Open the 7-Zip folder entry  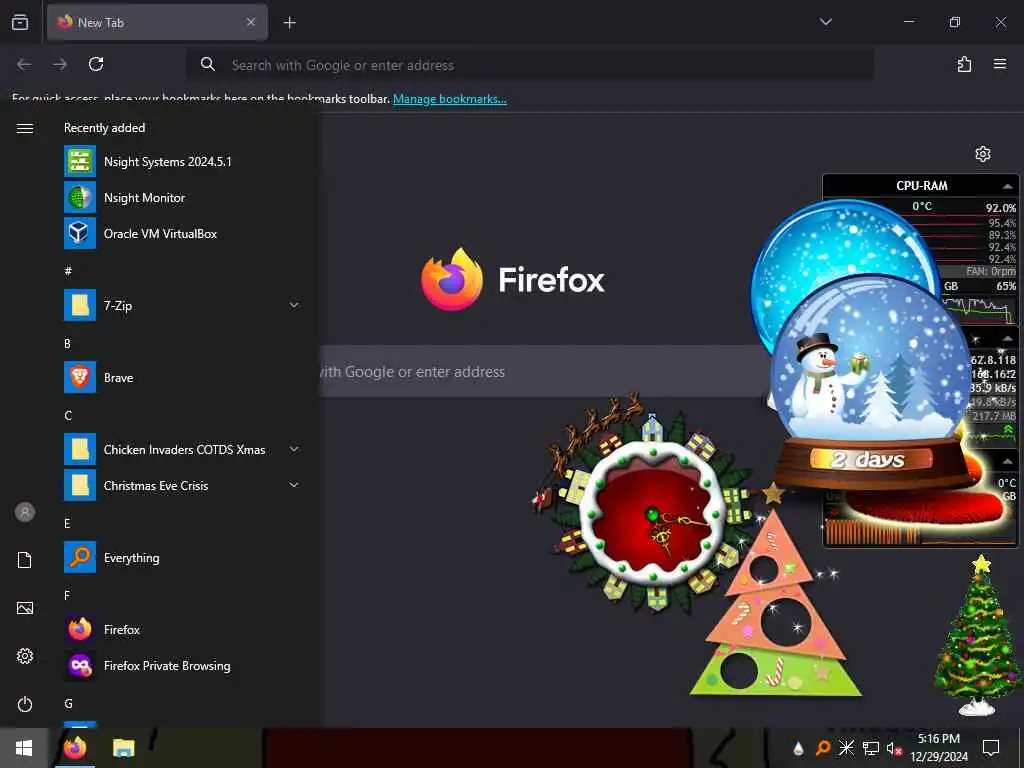(x=180, y=305)
